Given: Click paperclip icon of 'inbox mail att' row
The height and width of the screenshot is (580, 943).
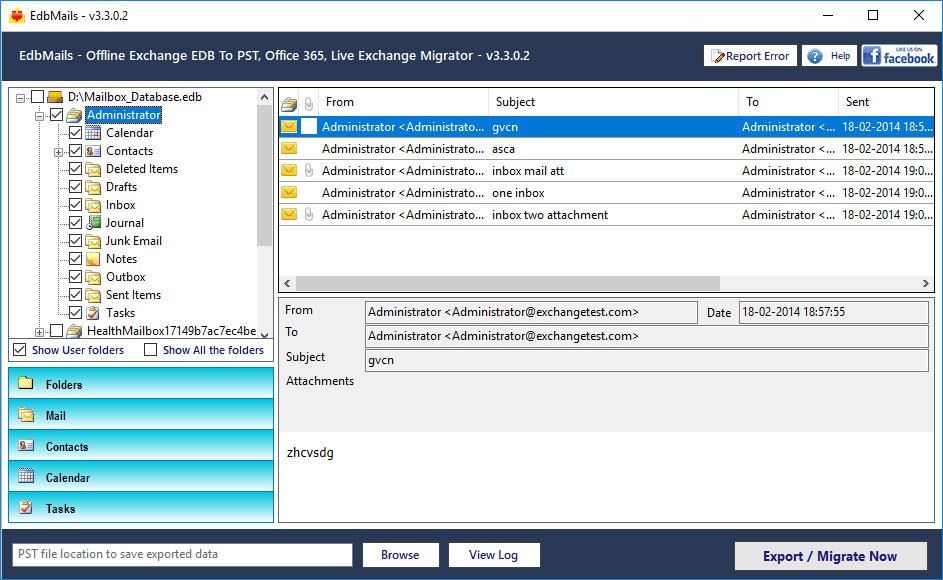Looking at the screenshot, I should coord(309,170).
